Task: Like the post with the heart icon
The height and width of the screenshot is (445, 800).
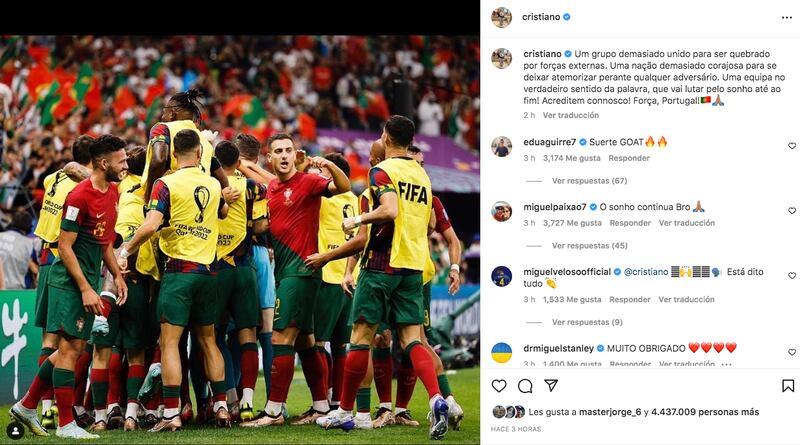Action: tap(499, 386)
